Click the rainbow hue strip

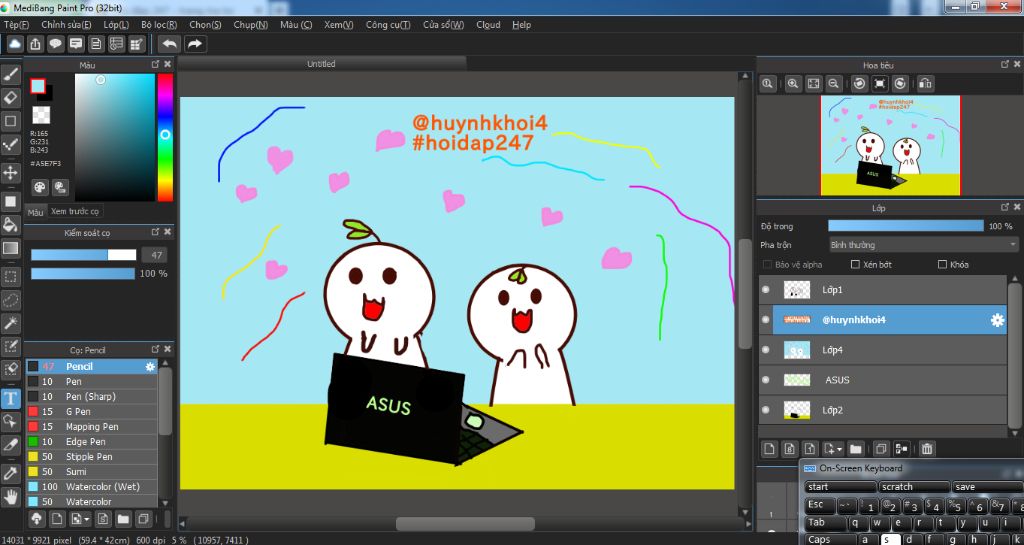tap(165, 137)
